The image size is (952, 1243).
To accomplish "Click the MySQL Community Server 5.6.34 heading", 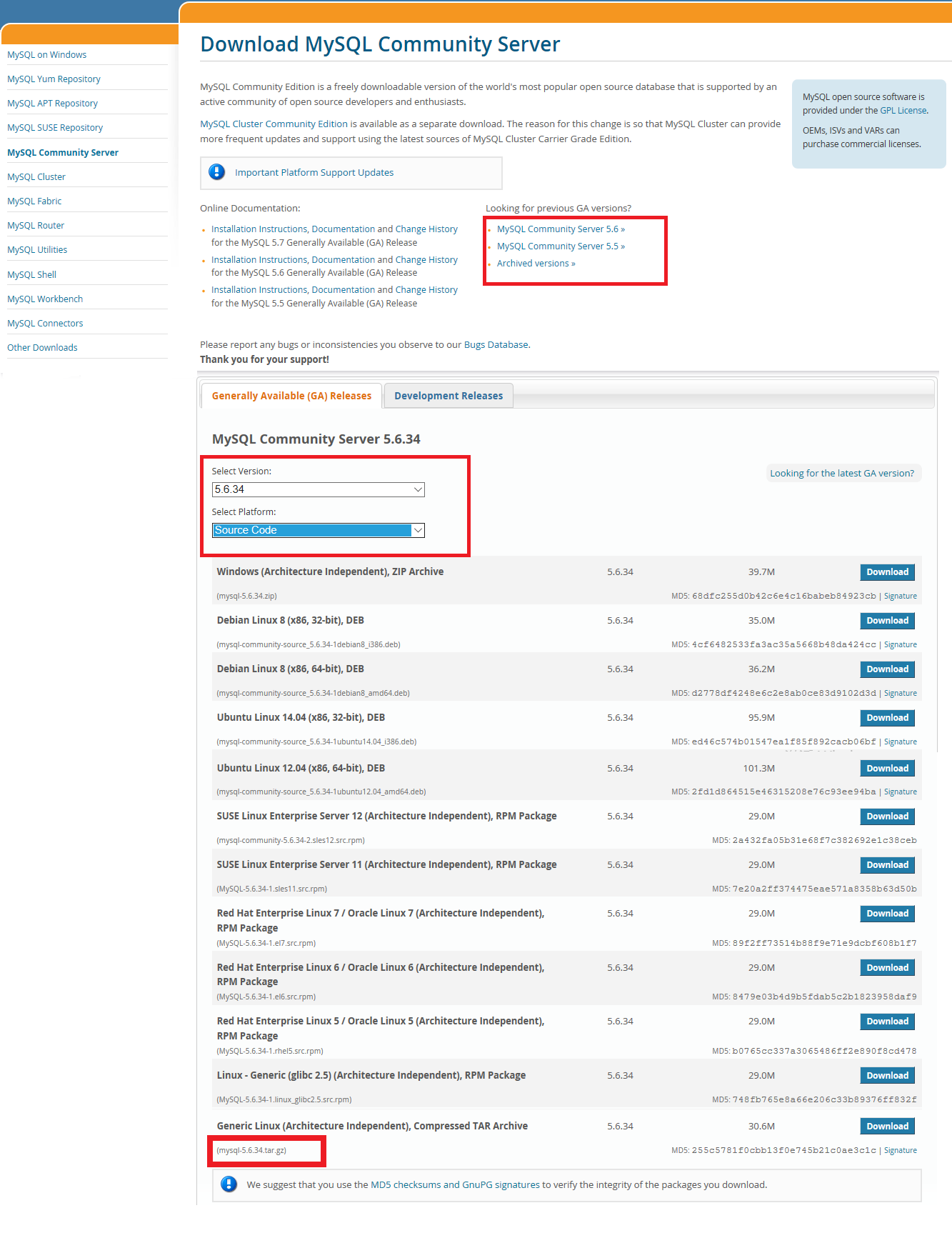I will (316, 439).
